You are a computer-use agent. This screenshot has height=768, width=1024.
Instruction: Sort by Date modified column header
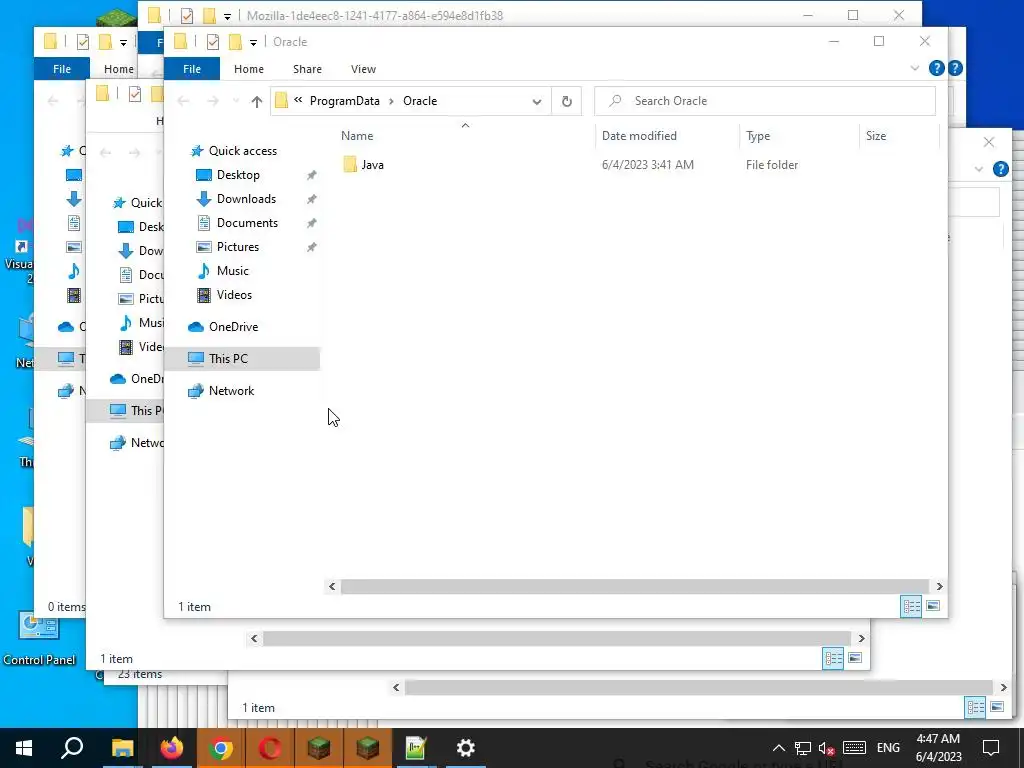click(x=639, y=136)
